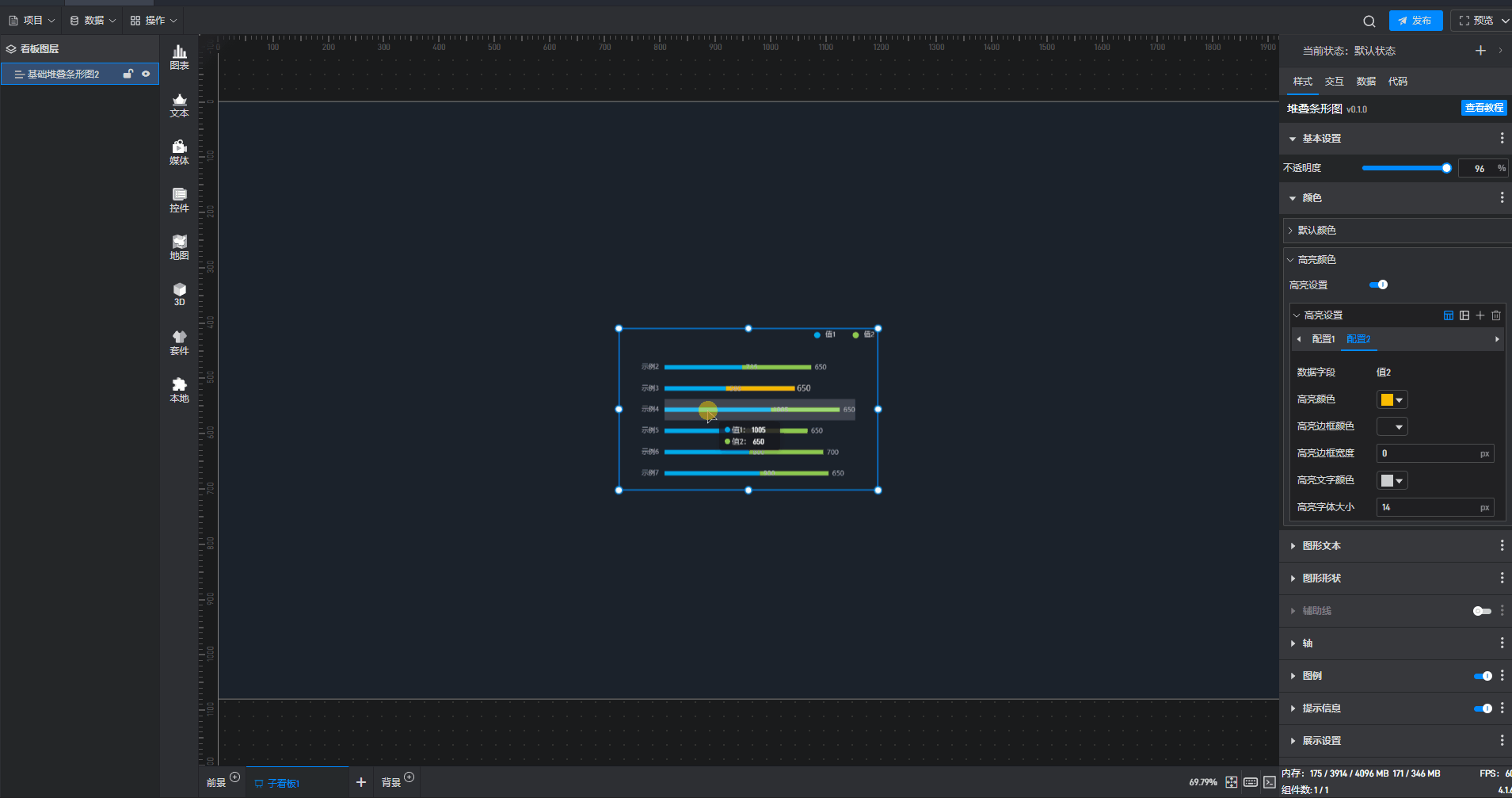Click the fit-to-screen icon in status bar
This screenshot has height=798, width=1512.
tap(1232, 782)
